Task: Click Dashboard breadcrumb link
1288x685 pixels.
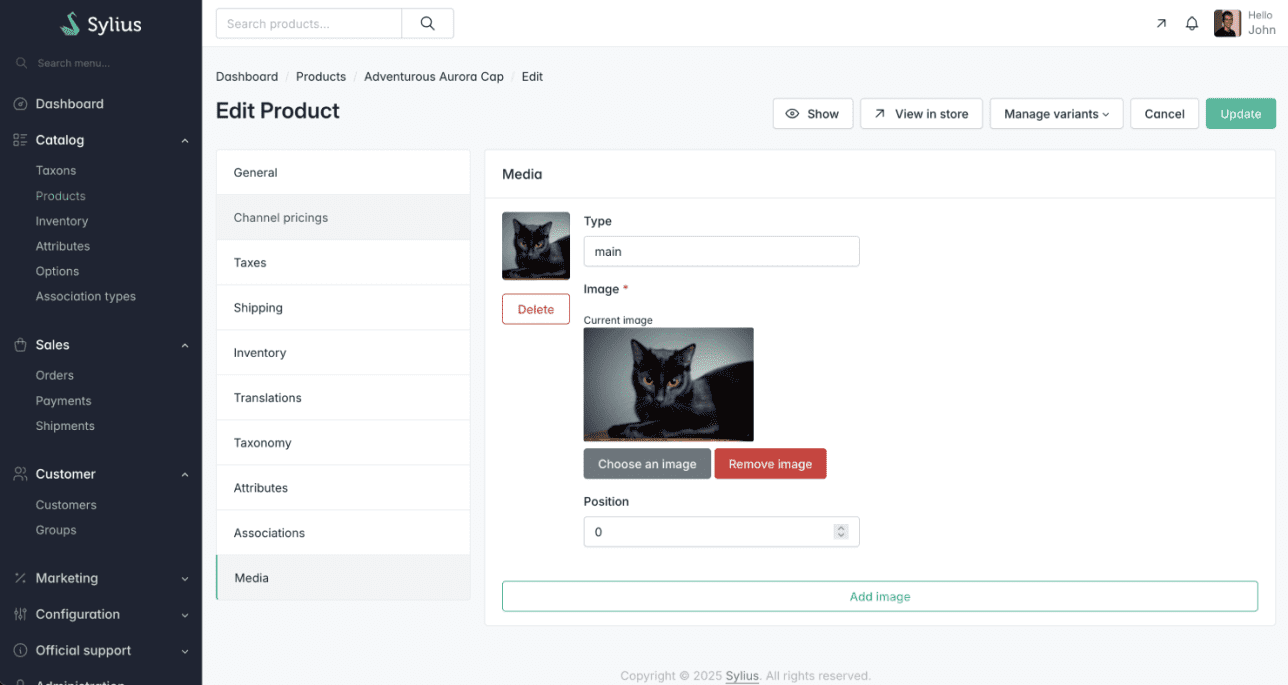Action: [x=247, y=76]
